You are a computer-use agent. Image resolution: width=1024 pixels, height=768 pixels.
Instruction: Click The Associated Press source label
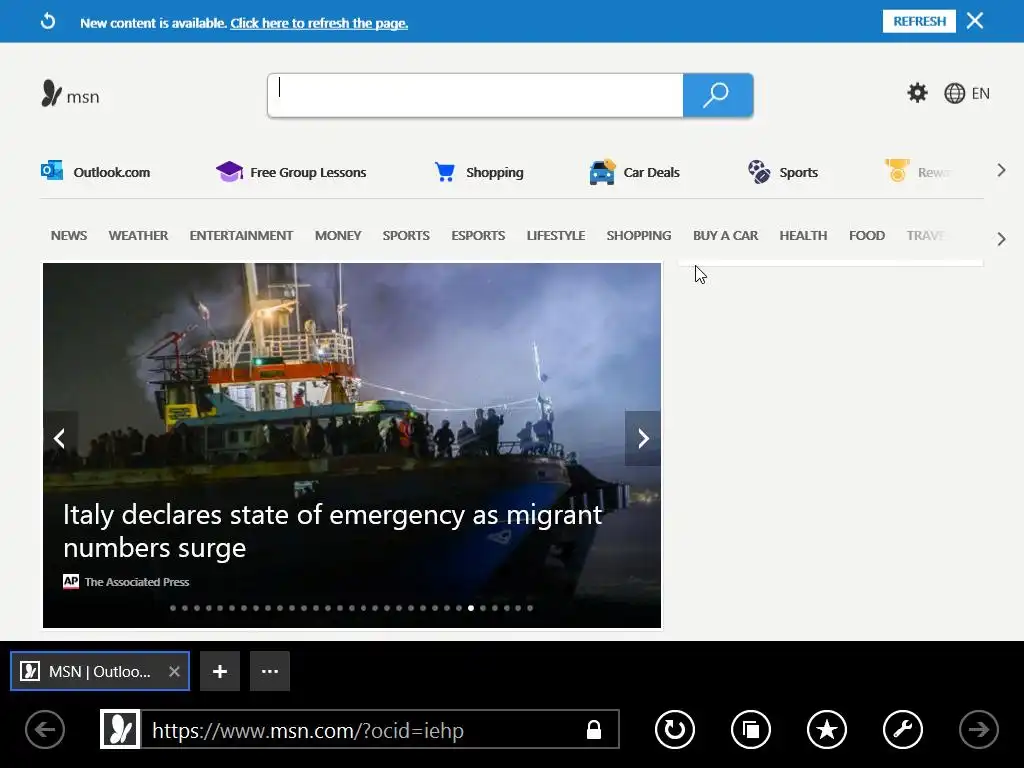(x=126, y=582)
